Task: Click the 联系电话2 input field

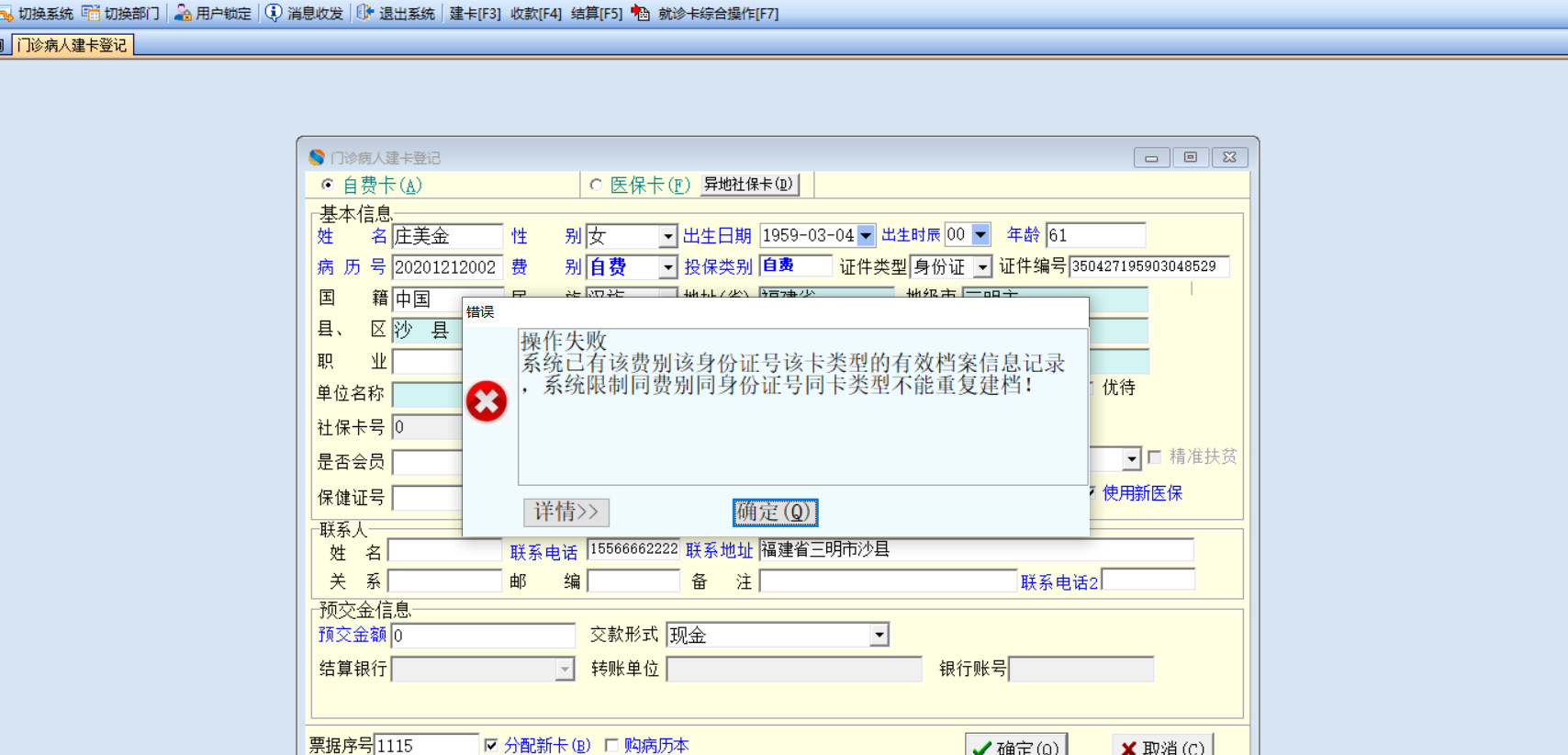Action: point(1148,579)
